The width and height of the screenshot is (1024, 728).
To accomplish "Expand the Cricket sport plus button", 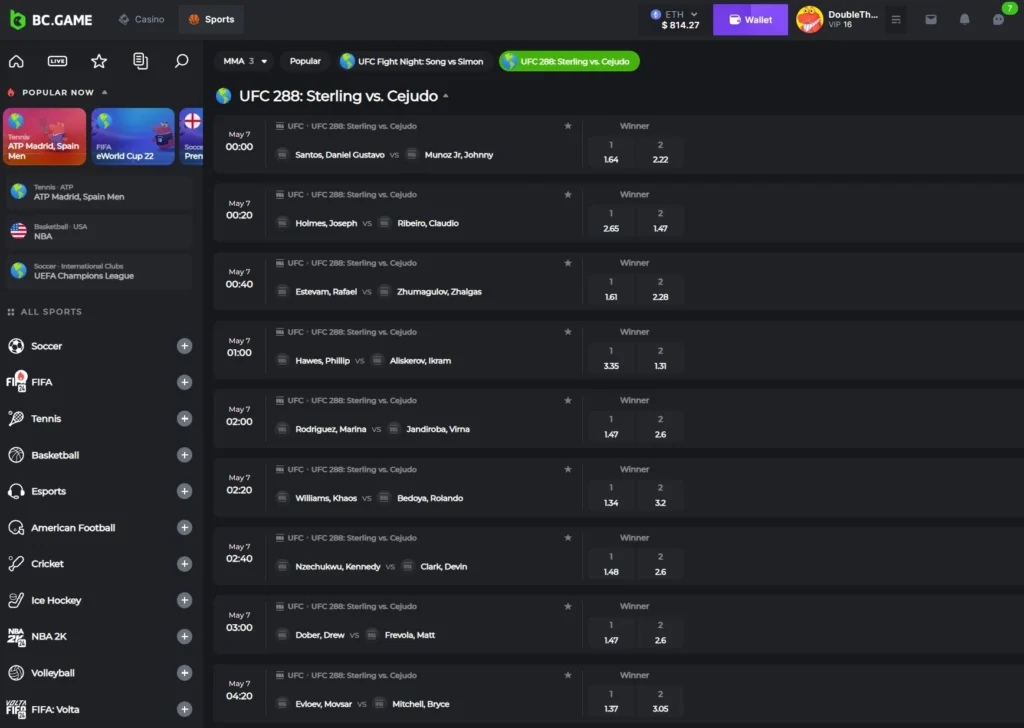I will [185, 563].
